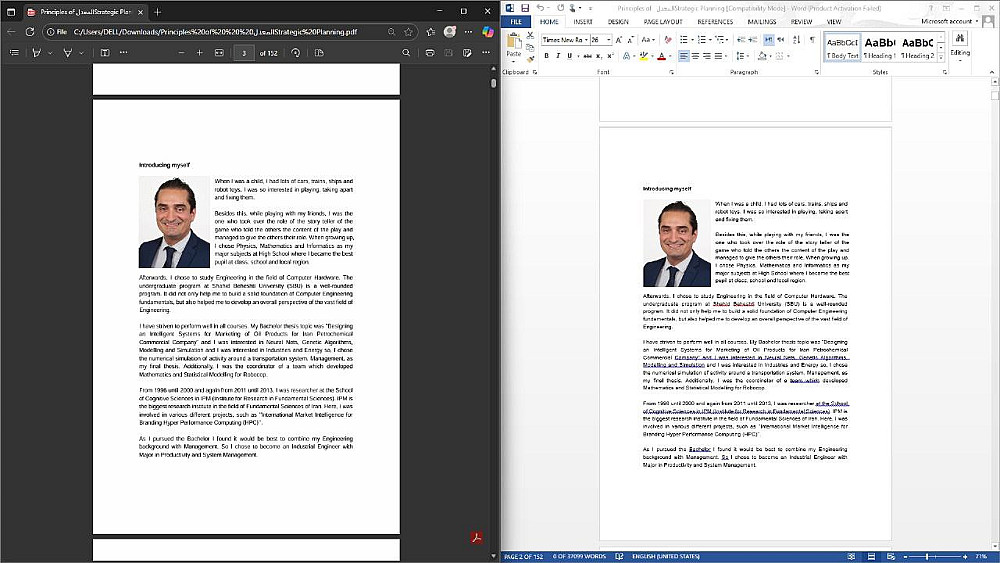Open the FILE tab in Word

point(516,22)
